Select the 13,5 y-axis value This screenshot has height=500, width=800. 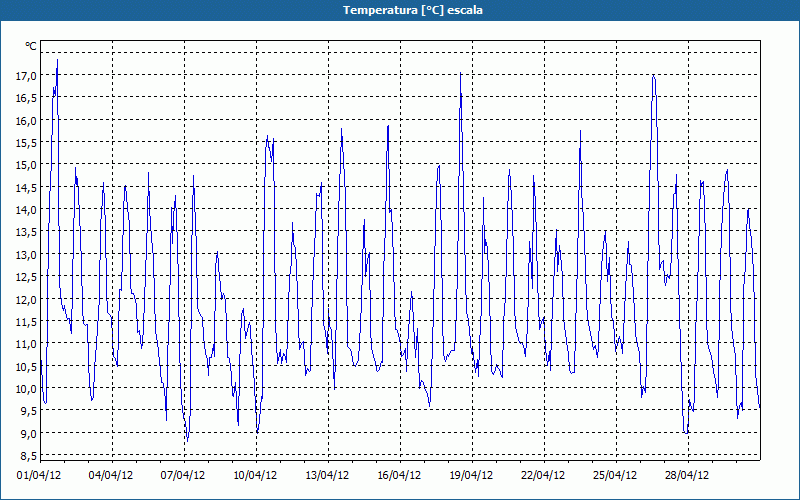[26, 232]
